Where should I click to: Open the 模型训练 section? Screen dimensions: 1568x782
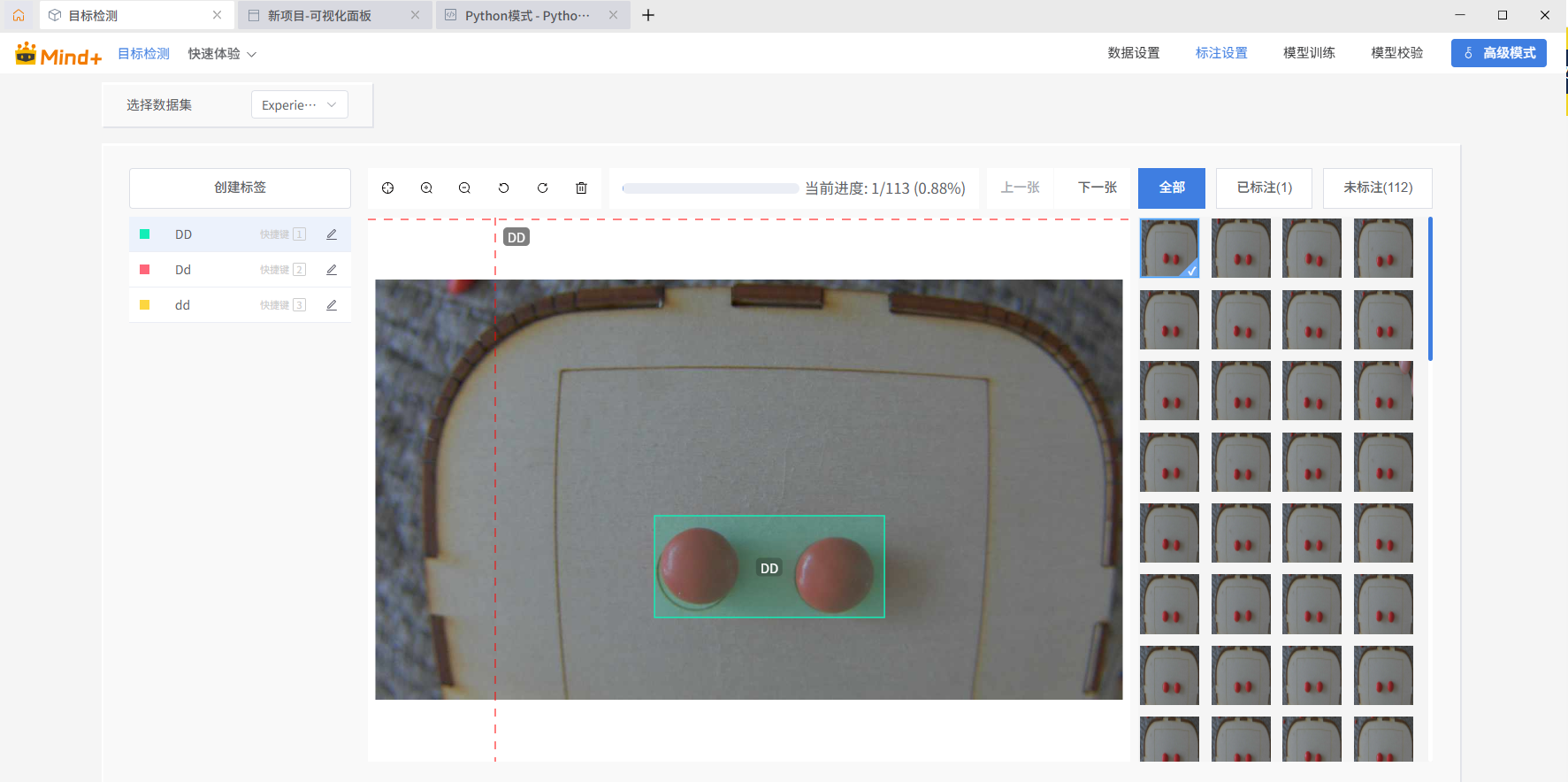1309,53
